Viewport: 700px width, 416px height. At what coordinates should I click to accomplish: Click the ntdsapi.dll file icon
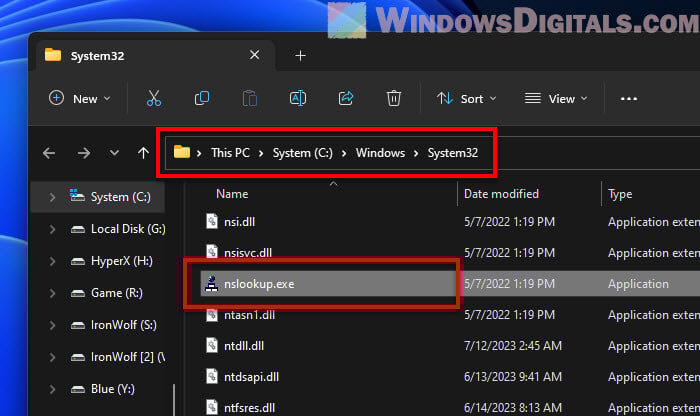[x=212, y=376]
